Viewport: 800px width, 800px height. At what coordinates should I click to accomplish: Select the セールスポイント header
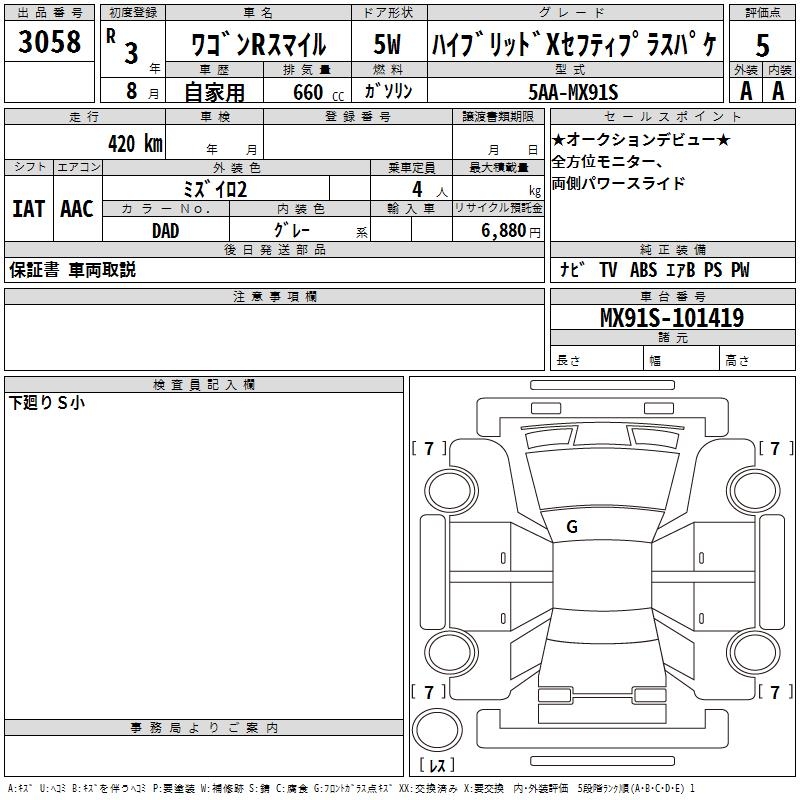pos(672,117)
